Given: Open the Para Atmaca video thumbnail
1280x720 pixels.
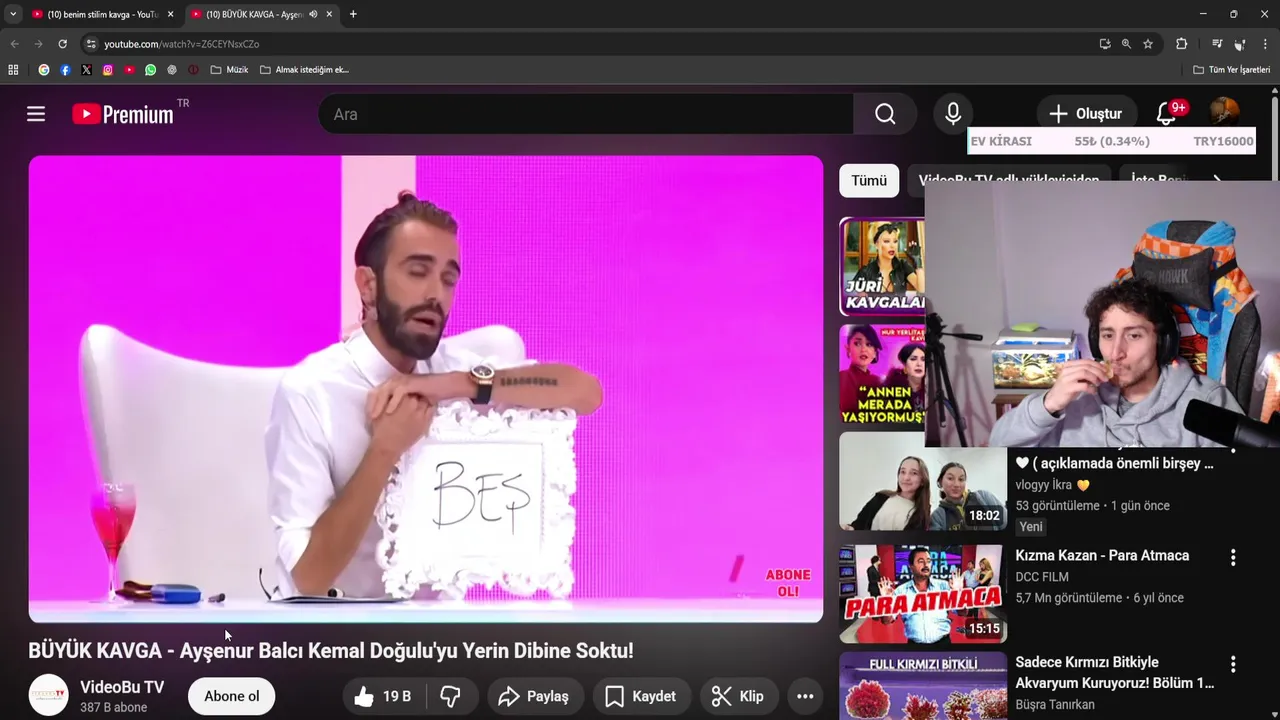Looking at the screenshot, I should 923,593.
